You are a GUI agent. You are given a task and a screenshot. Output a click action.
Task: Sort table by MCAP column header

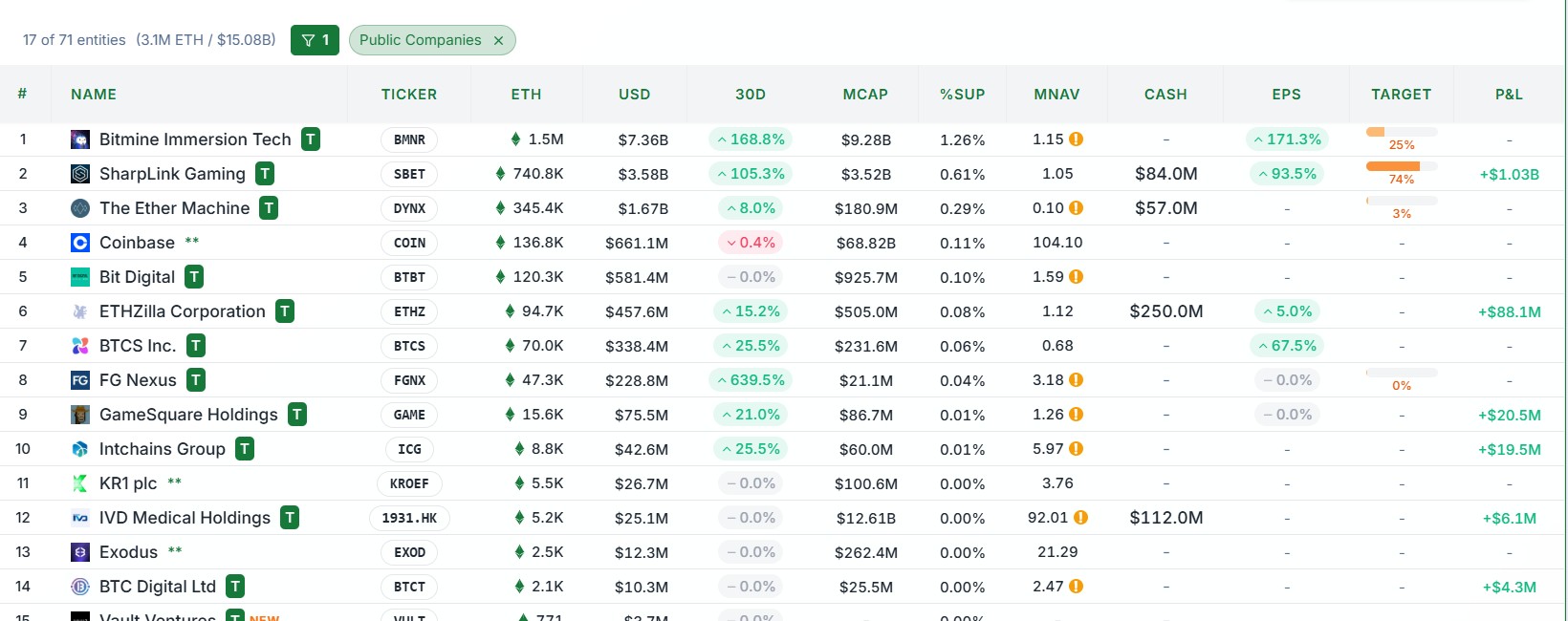[x=865, y=95]
